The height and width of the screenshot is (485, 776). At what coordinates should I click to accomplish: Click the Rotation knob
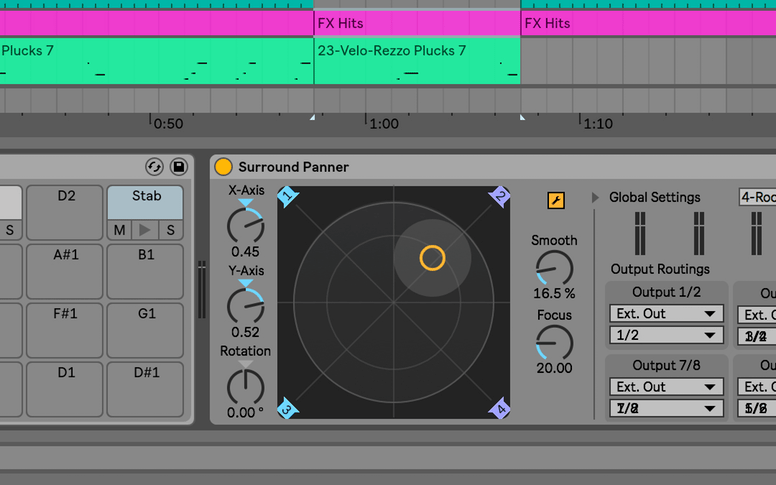pyautogui.click(x=245, y=387)
